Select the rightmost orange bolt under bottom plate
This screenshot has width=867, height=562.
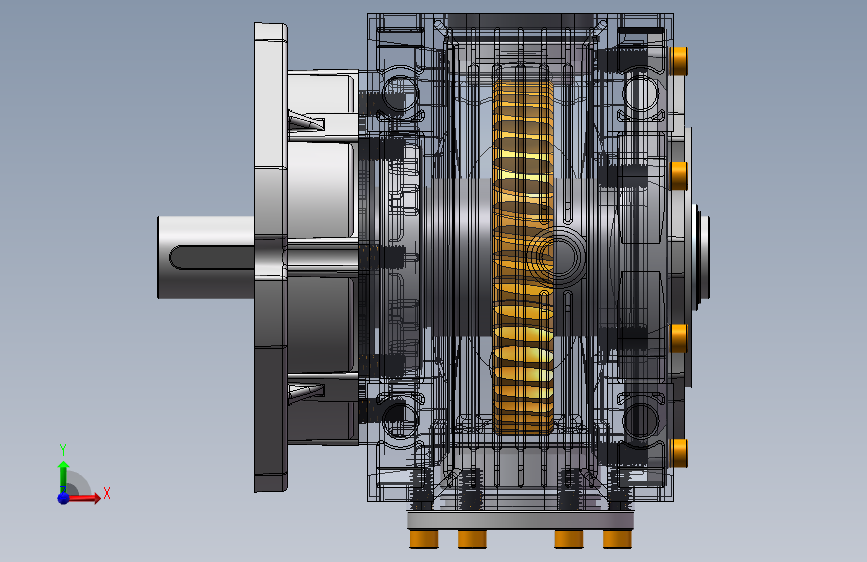click(x=617, y=539)
